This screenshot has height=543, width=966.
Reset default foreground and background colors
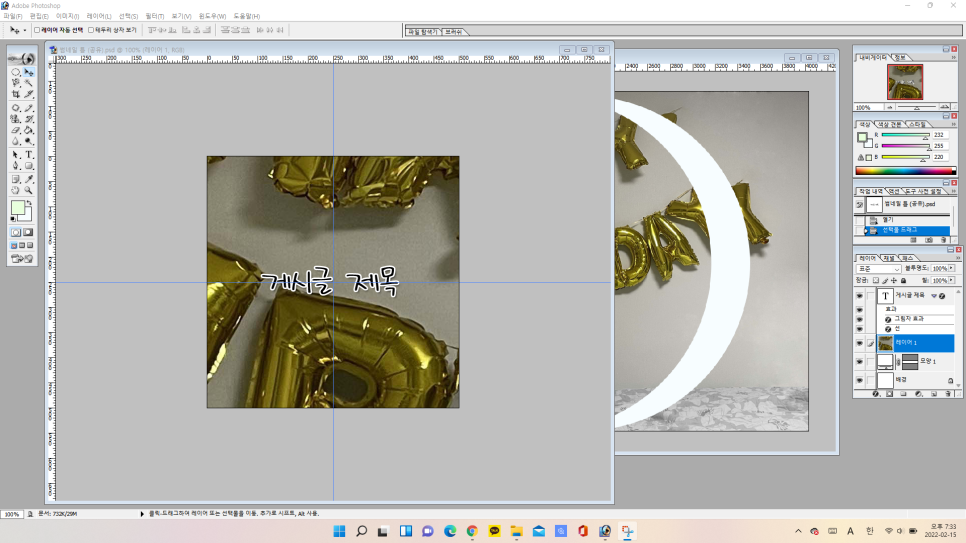[14, 219]
